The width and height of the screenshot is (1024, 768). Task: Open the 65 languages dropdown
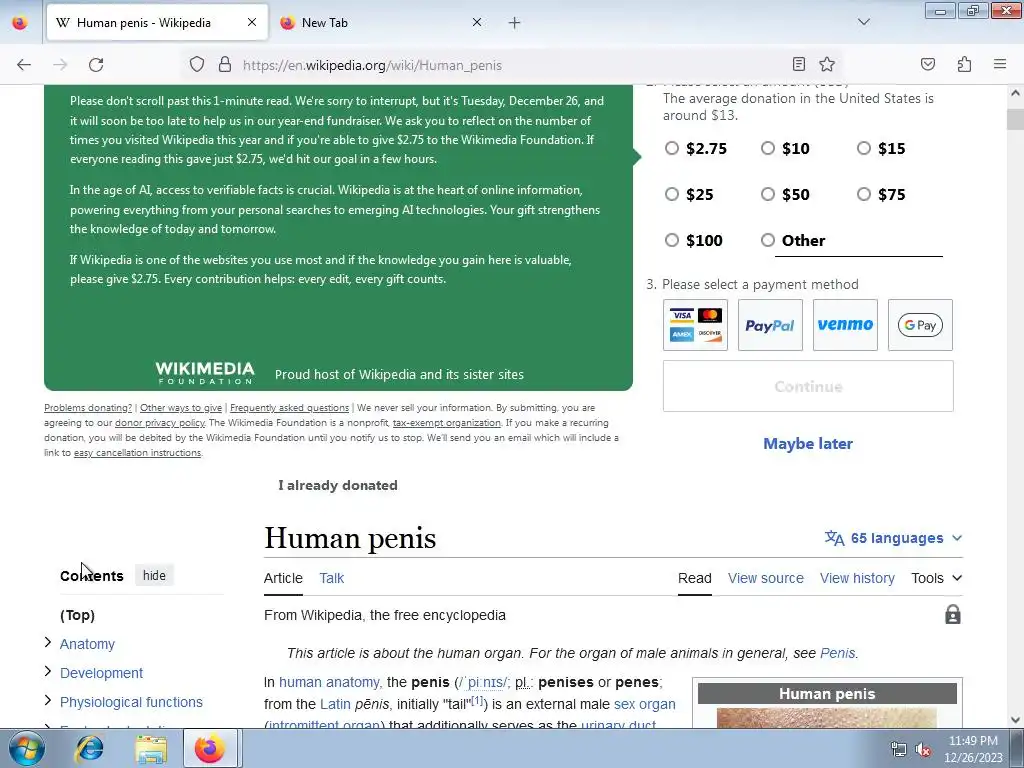(893, 538)
